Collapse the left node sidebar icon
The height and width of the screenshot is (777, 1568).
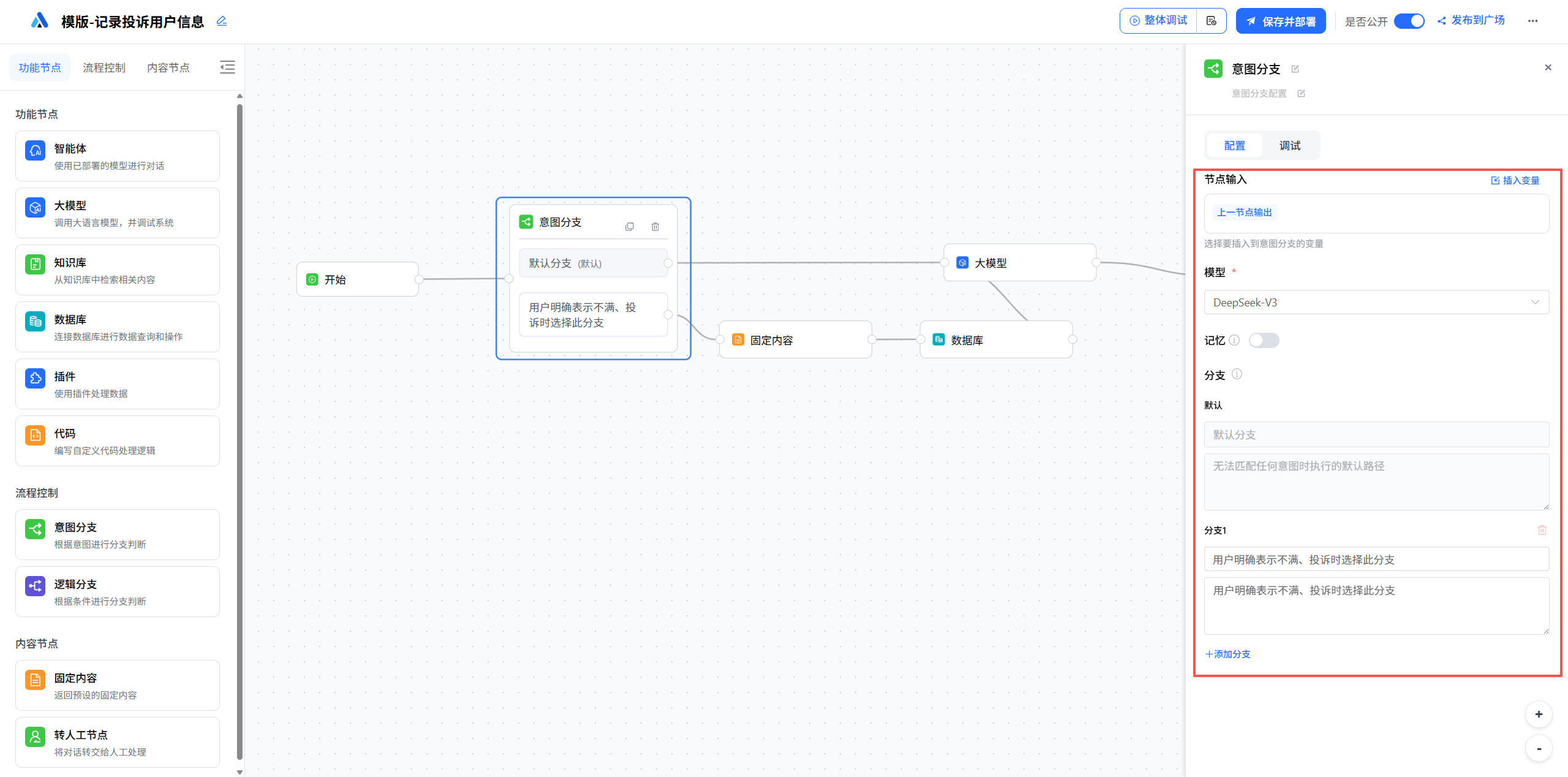[x=227, y=67]
